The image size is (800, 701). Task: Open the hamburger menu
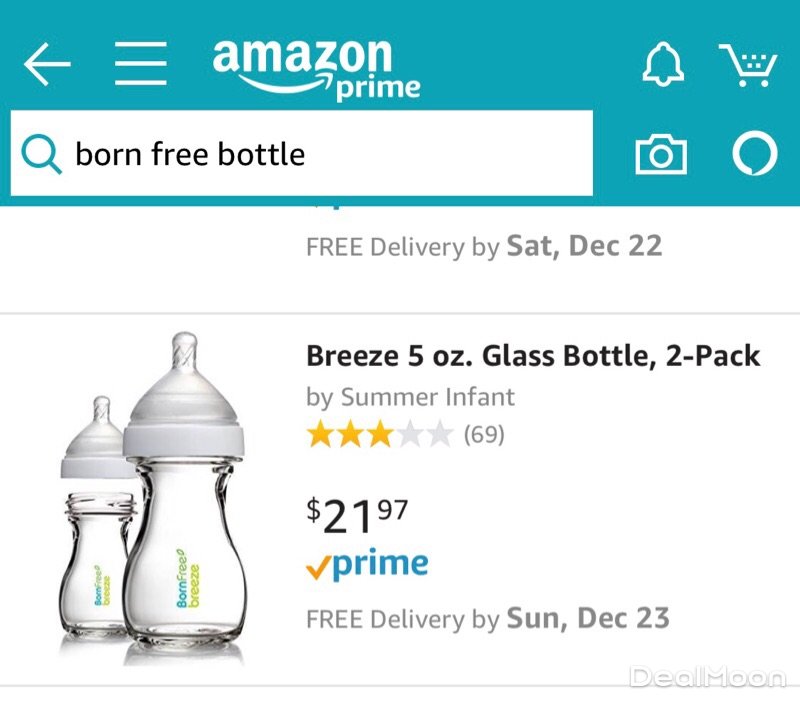click(x=140, y=66)
